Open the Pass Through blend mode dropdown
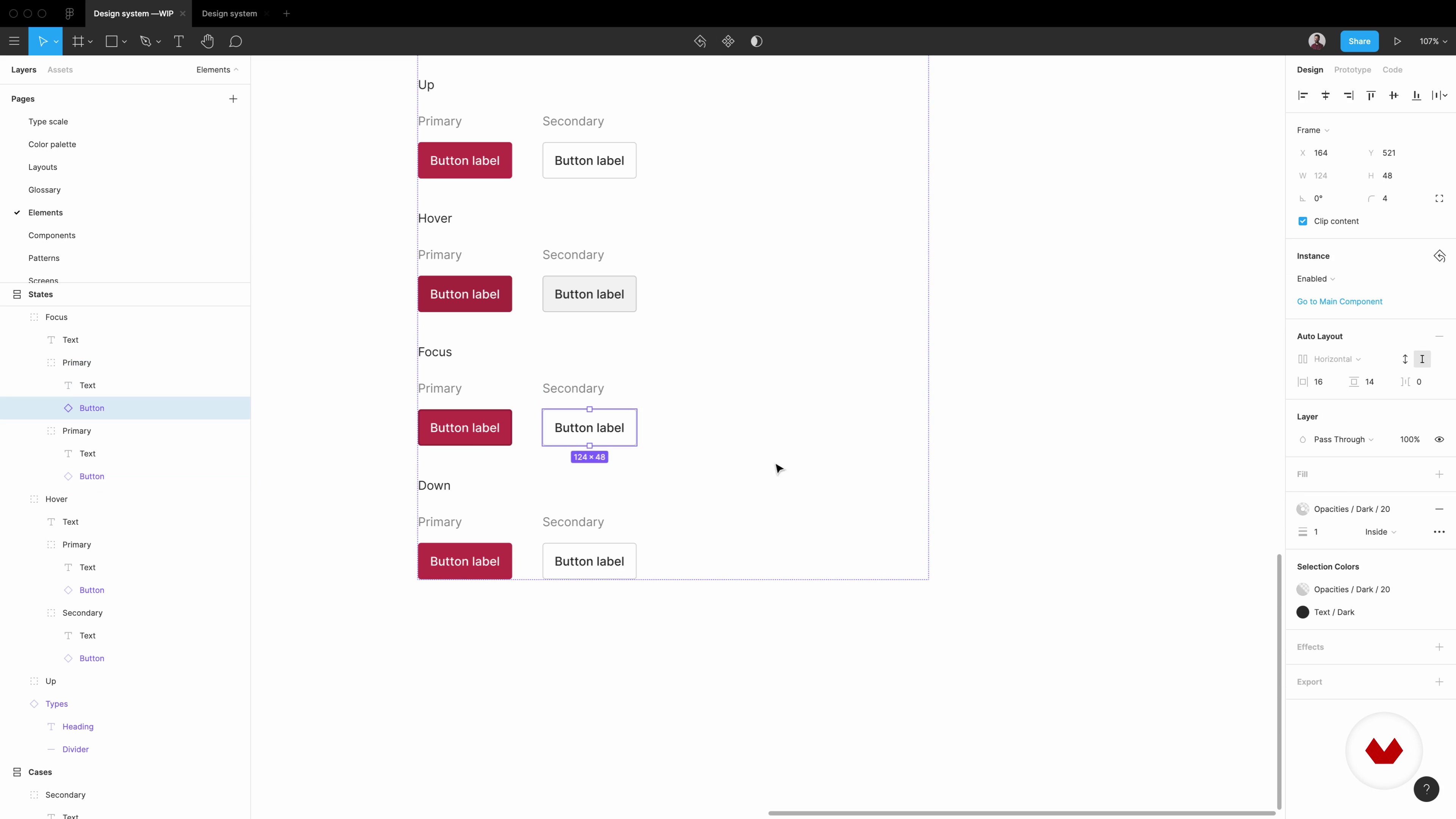The height and width of the screenshot is (819, 1456). click(1343, 439)
